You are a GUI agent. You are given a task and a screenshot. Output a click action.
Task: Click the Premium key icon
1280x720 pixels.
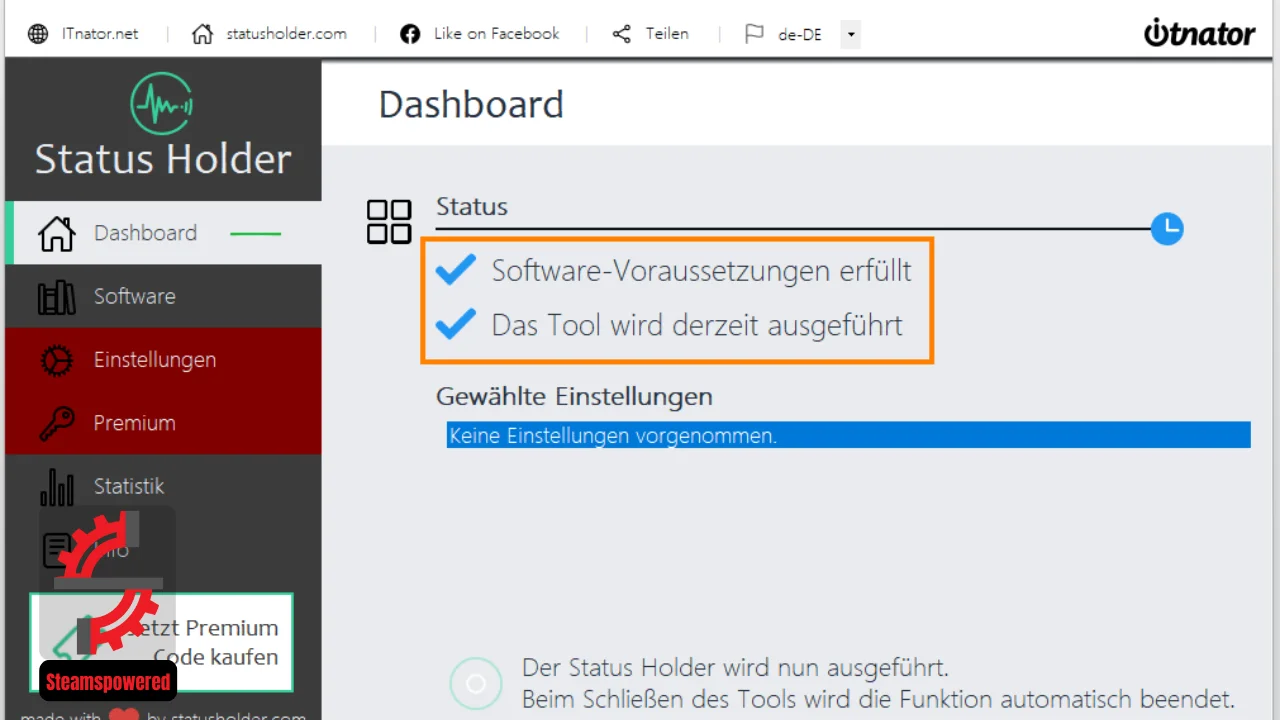(x=57, y=423)
